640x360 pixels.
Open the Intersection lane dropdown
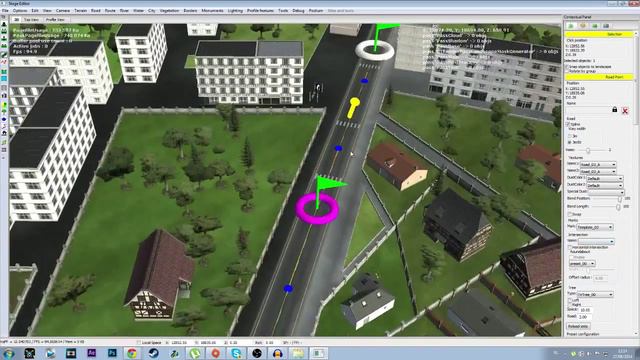(x=596, y=242)
